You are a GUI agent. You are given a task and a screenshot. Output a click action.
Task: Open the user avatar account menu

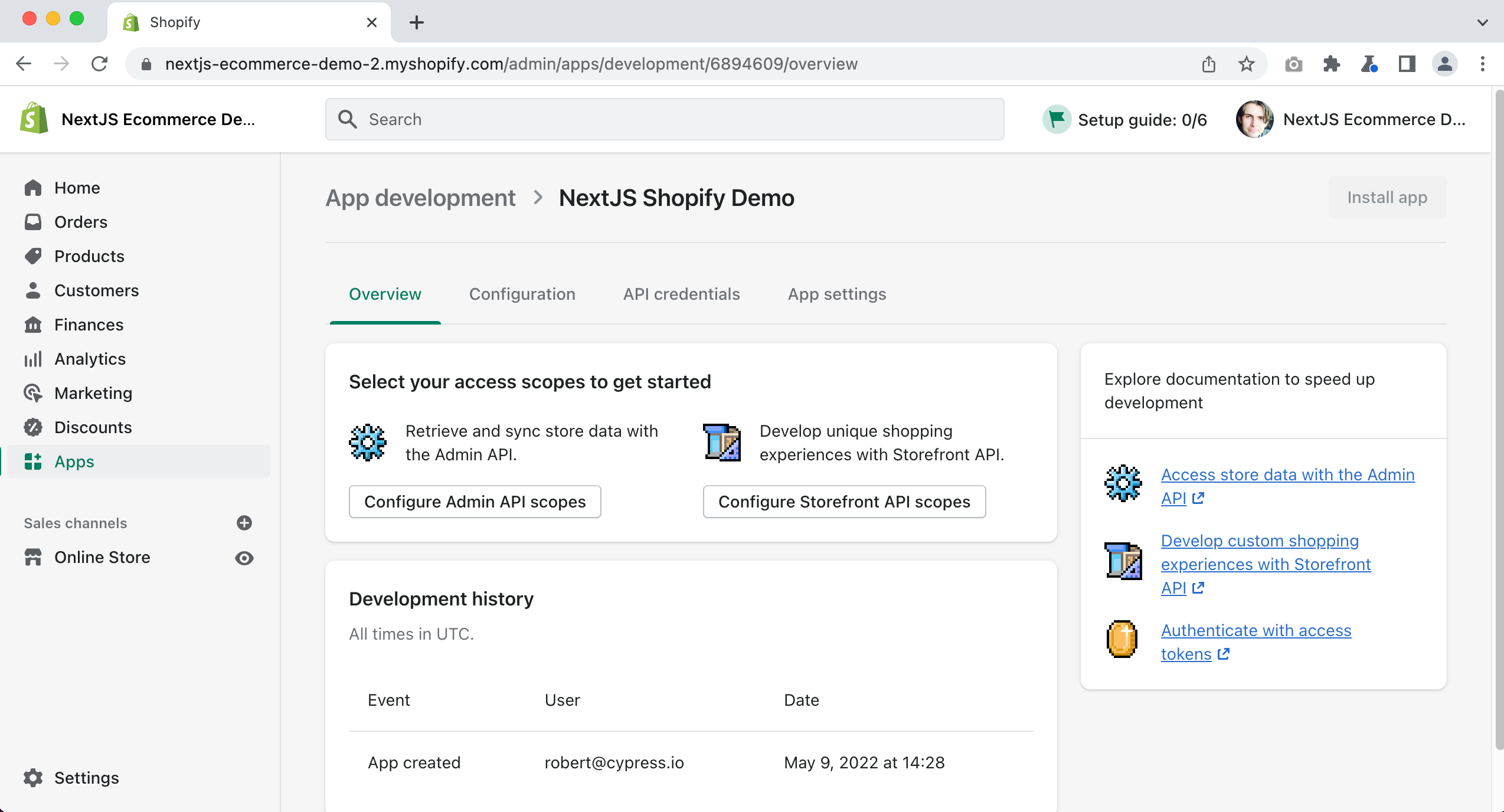click(x=1254, y=119)
